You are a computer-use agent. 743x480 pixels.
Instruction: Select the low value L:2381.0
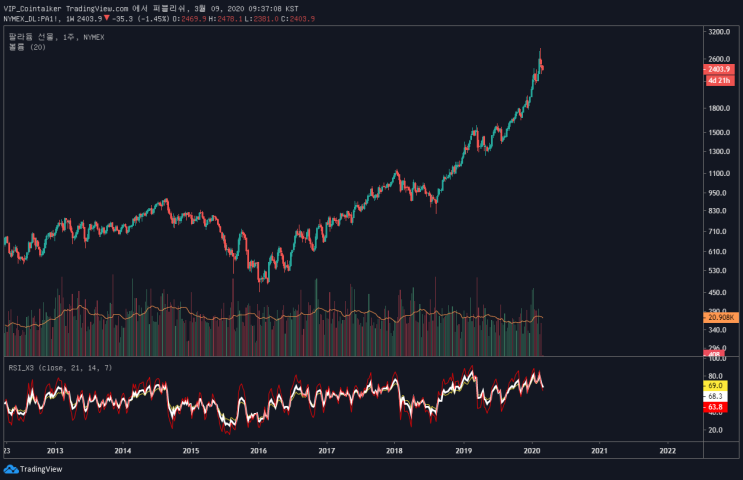pyautogui.click(x=261, y=18)
